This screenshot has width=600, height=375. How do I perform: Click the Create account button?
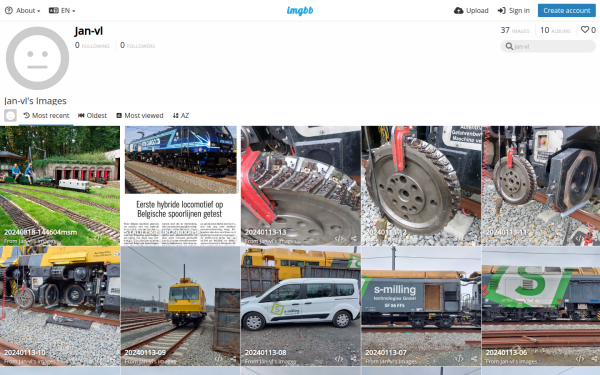[567, 11]
